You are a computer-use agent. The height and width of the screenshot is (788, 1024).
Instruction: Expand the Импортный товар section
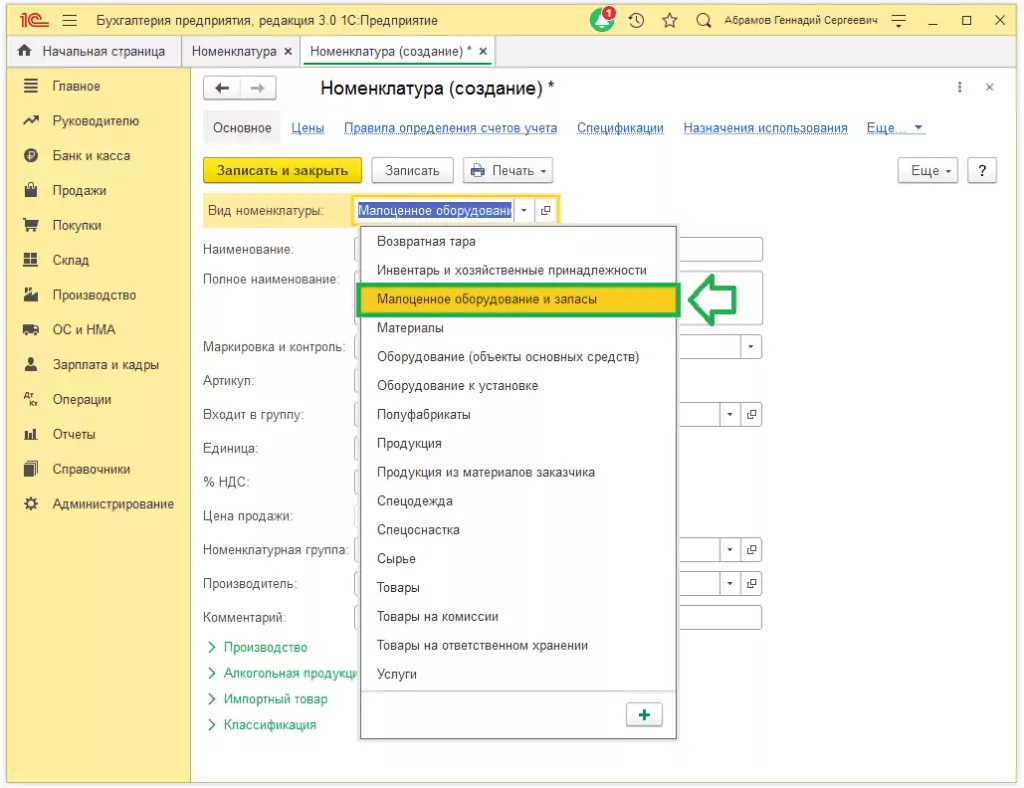275,699
